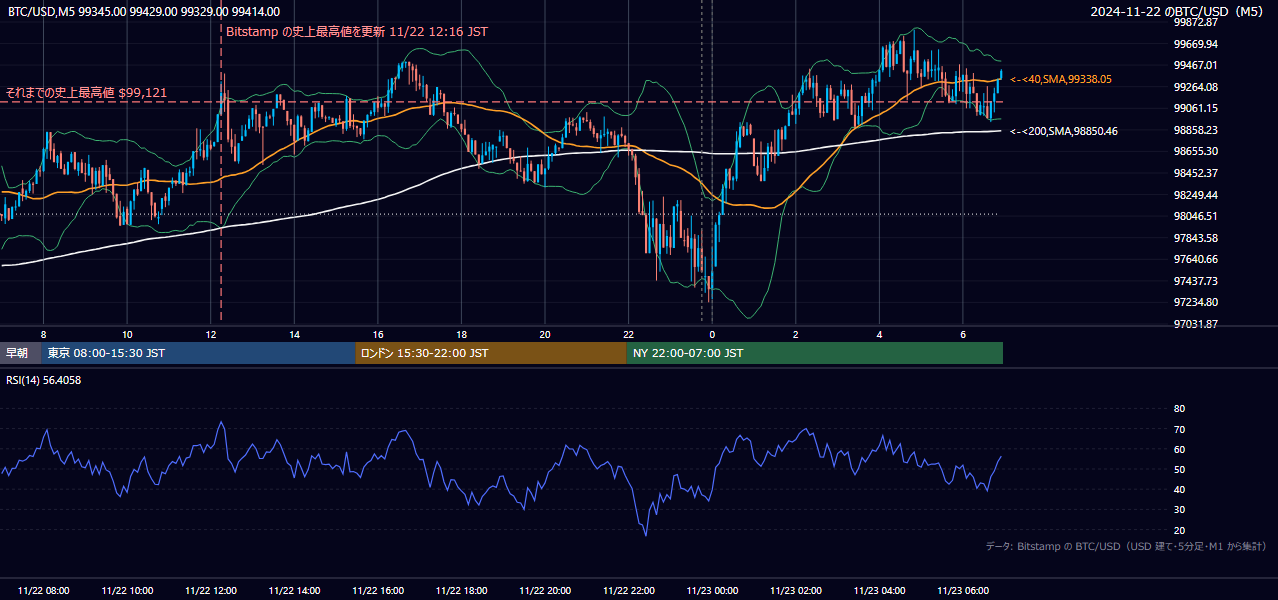
Task: Select the 東京 08:00-15:30 JST session bar
Action: [198, 353]
